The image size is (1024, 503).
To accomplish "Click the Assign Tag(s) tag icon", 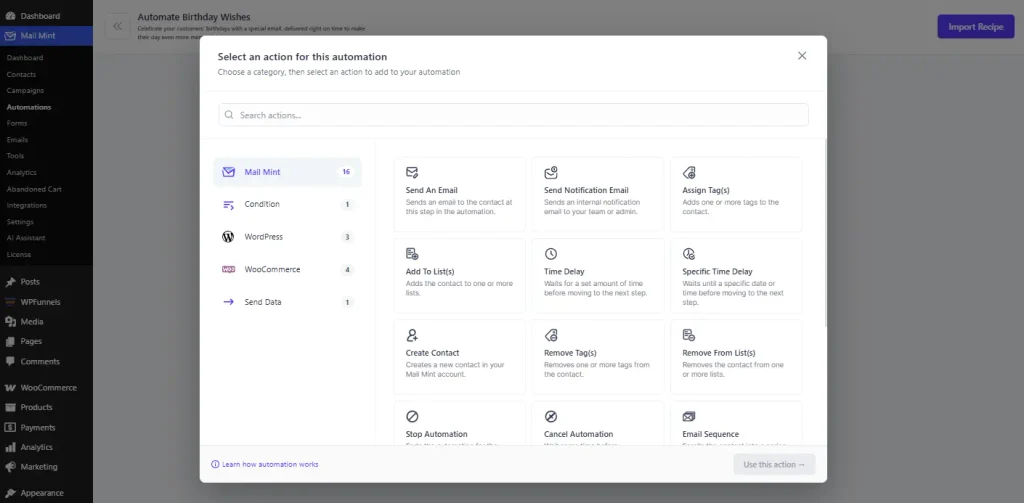I will [689, 172].
